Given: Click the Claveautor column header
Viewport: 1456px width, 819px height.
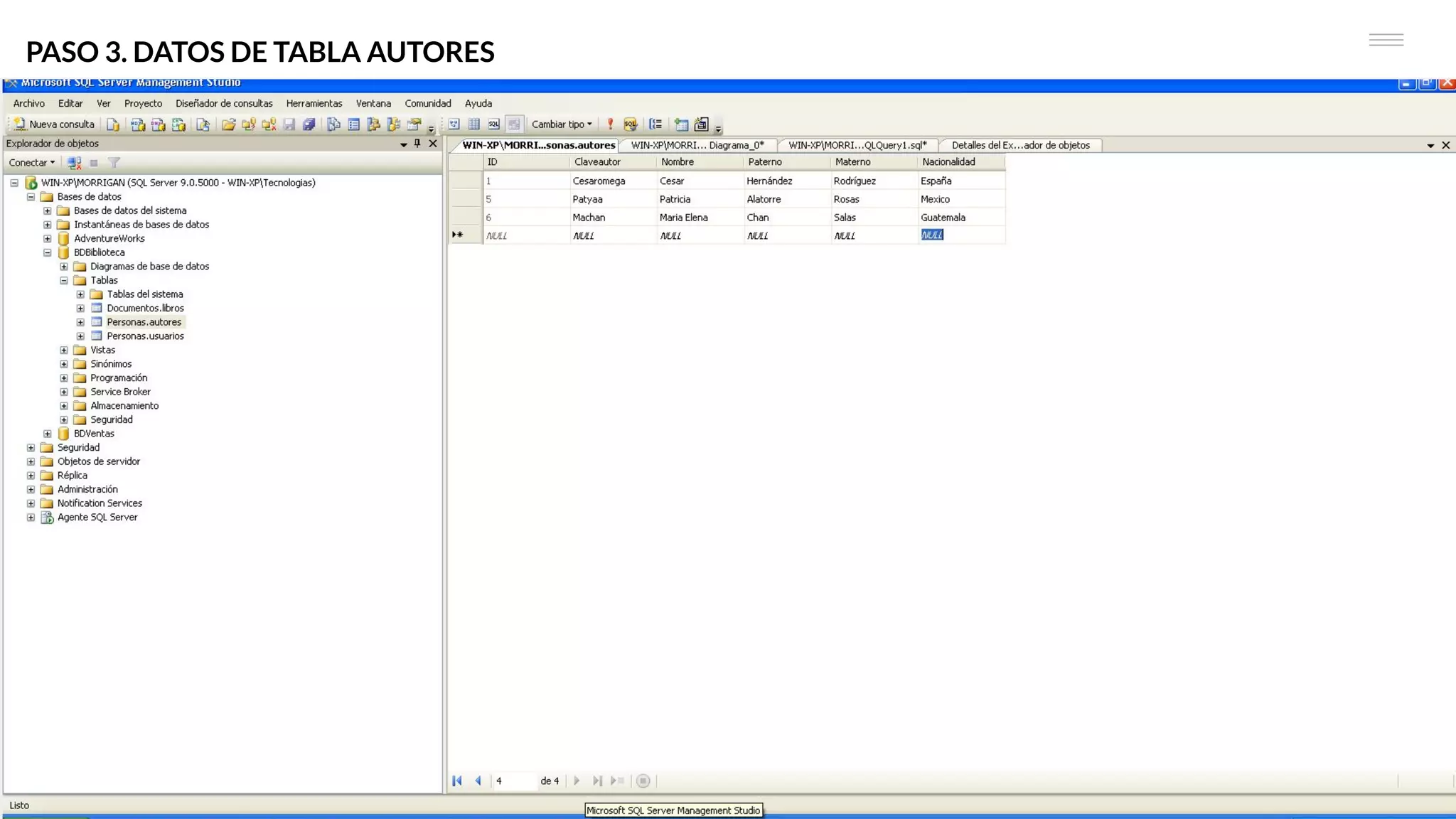Looking at the screenshot, I should tap(614, 162).
